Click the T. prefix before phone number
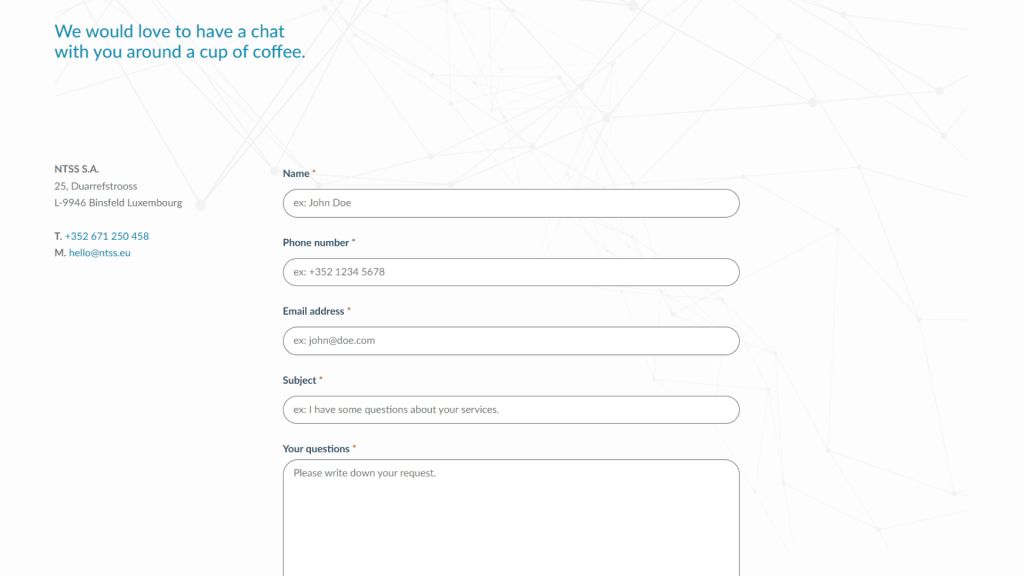The image size is (1024, 576). click(x=58, y=236)
